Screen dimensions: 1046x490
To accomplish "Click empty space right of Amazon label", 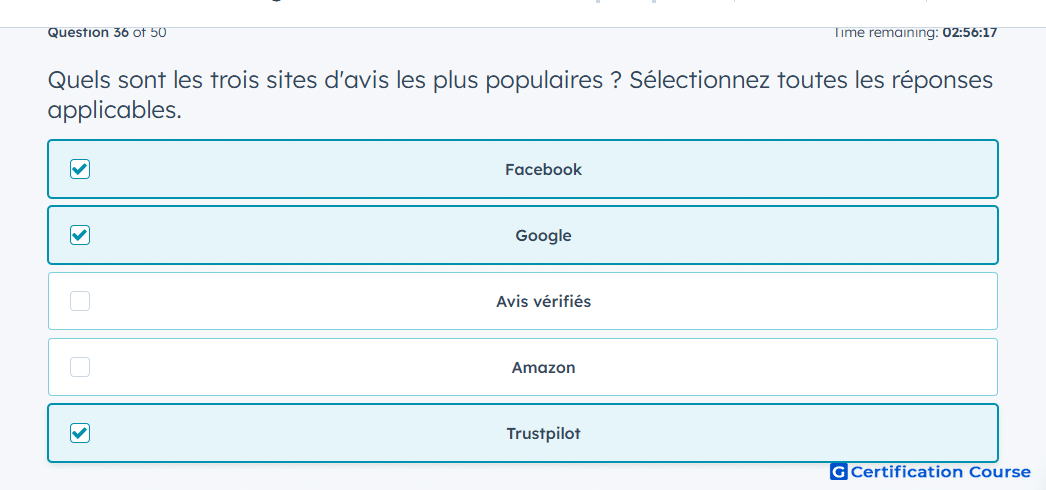I will (787, 367).
